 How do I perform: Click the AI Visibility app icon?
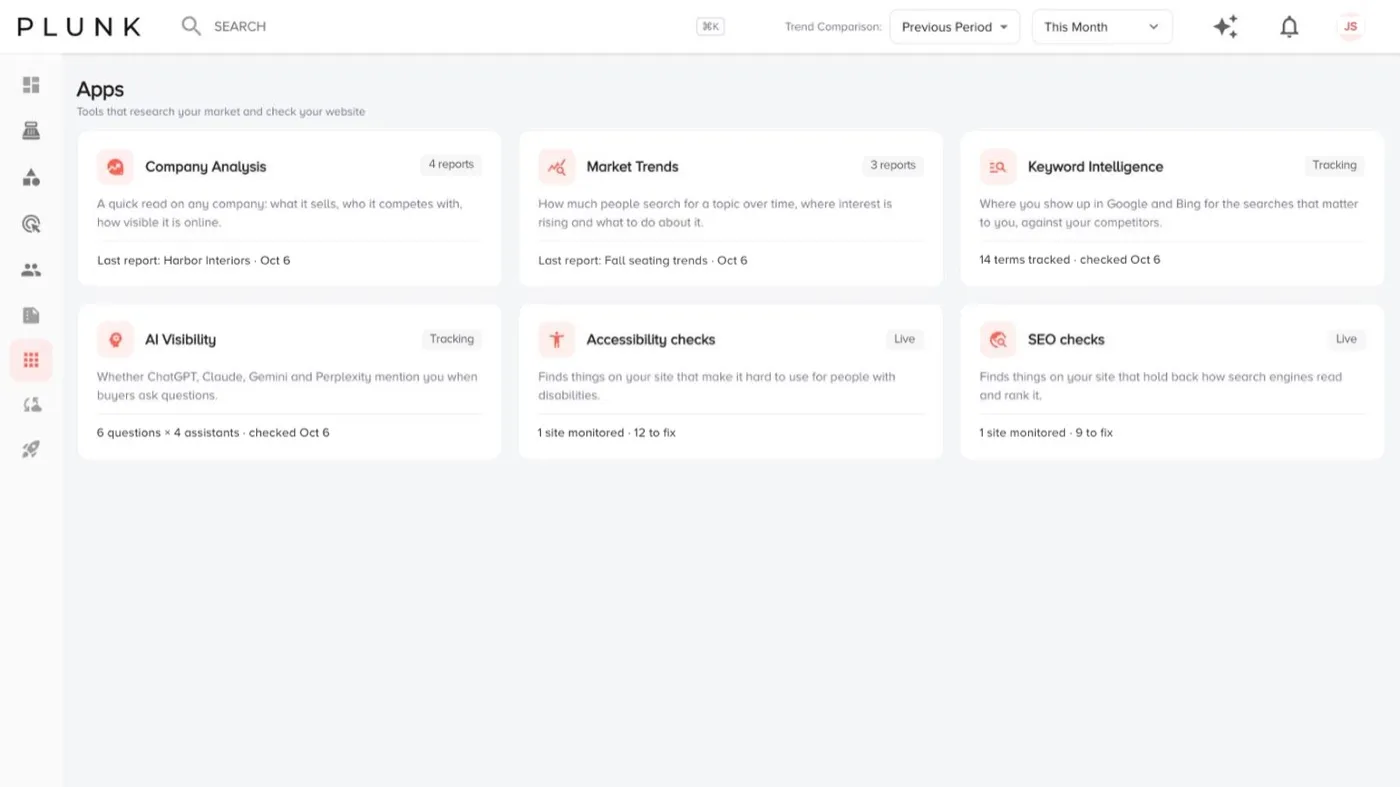coord(115,340)
